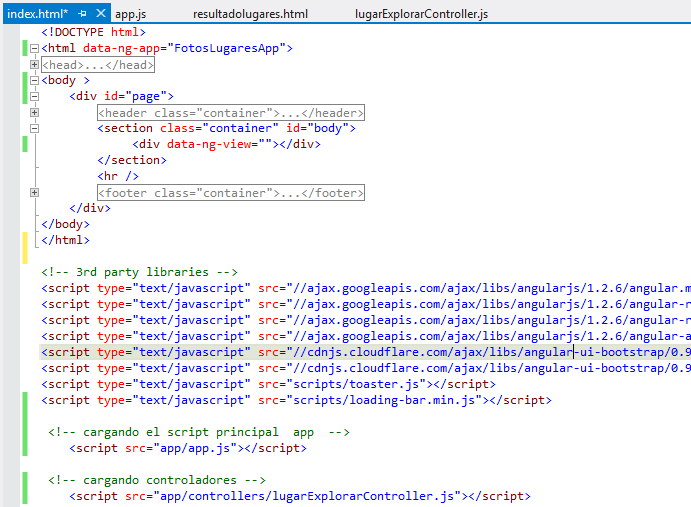The image size is (691, 507).
Task: Open the resultadolugares.html tab
Action: 250,14
